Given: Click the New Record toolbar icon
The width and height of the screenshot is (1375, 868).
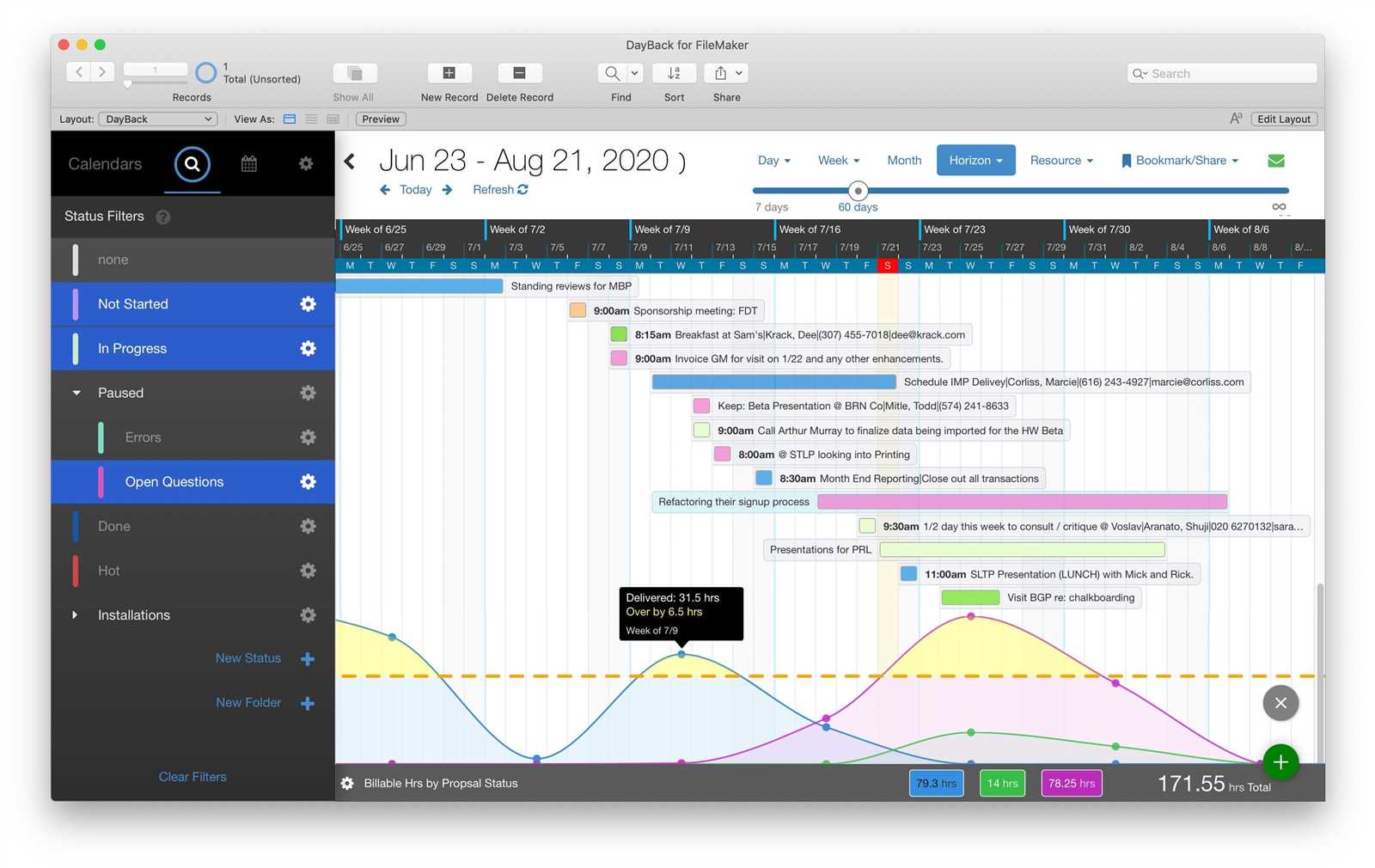Looking at the screenshot, I should 449,73.
